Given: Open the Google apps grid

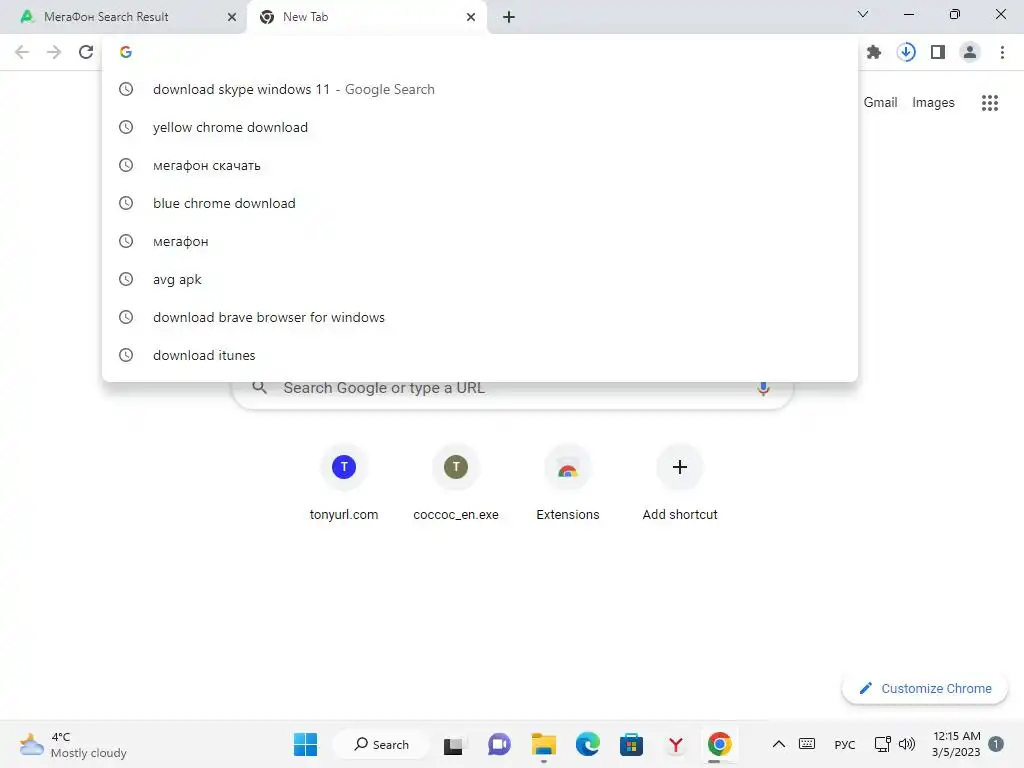Looking at the screenshot, I should tap(989, 103).
